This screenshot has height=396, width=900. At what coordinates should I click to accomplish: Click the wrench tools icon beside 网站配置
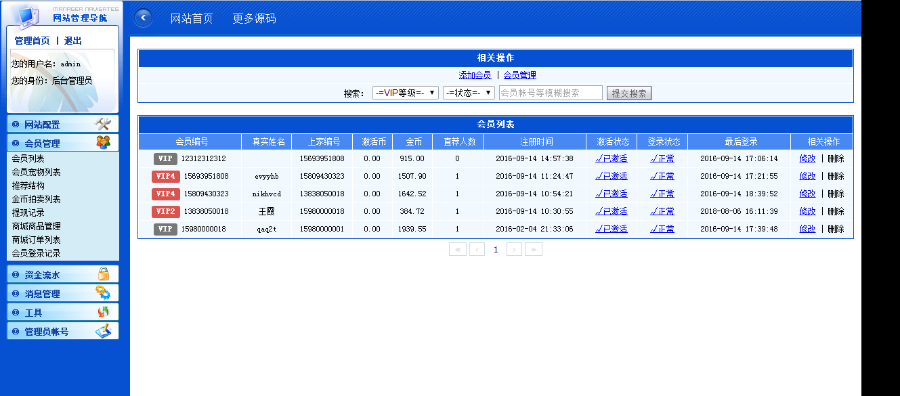[103, 124]
